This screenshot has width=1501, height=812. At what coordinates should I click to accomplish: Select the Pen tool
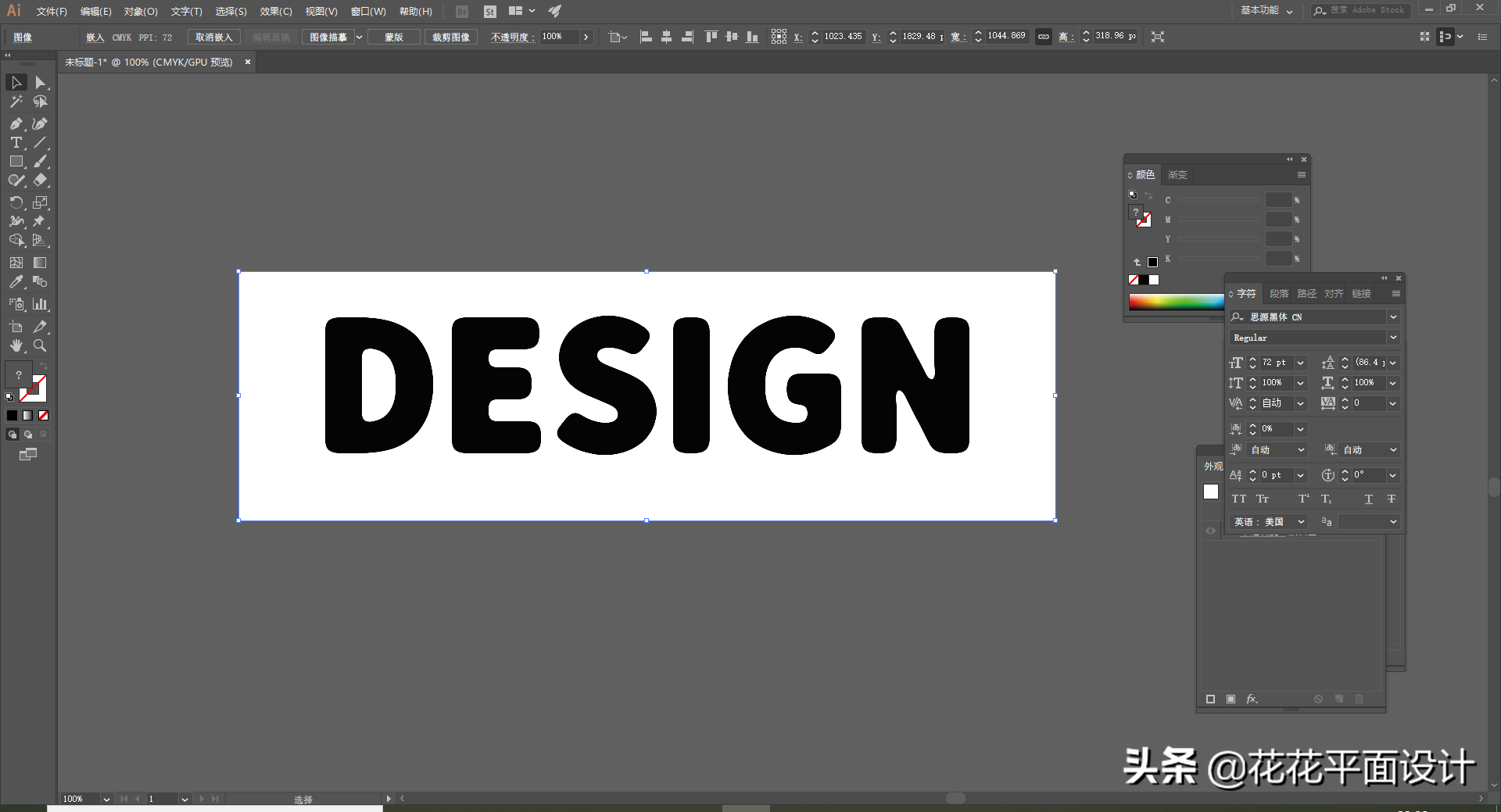(x=16, y=123)
